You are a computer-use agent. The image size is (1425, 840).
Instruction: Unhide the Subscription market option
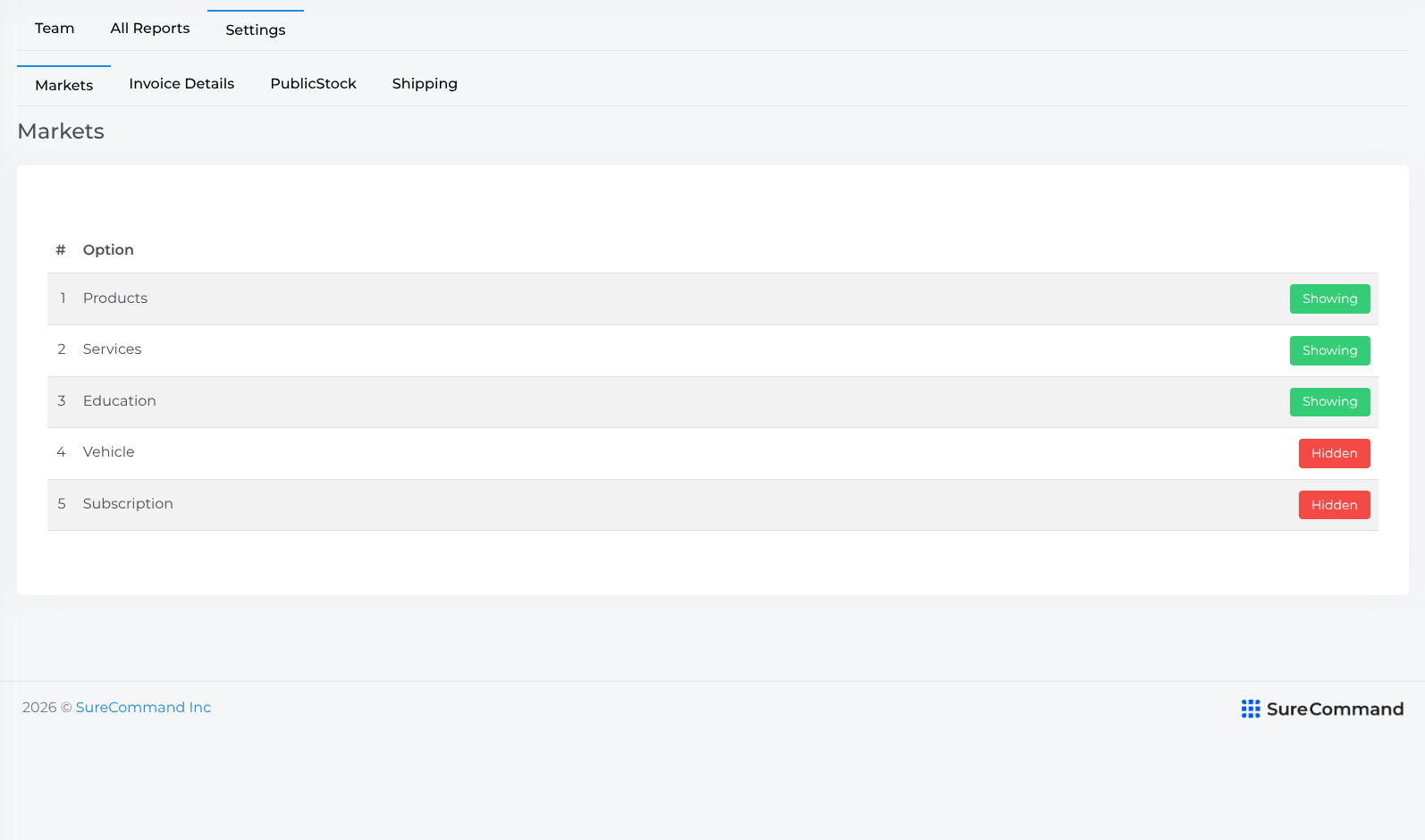[1334, 505]
